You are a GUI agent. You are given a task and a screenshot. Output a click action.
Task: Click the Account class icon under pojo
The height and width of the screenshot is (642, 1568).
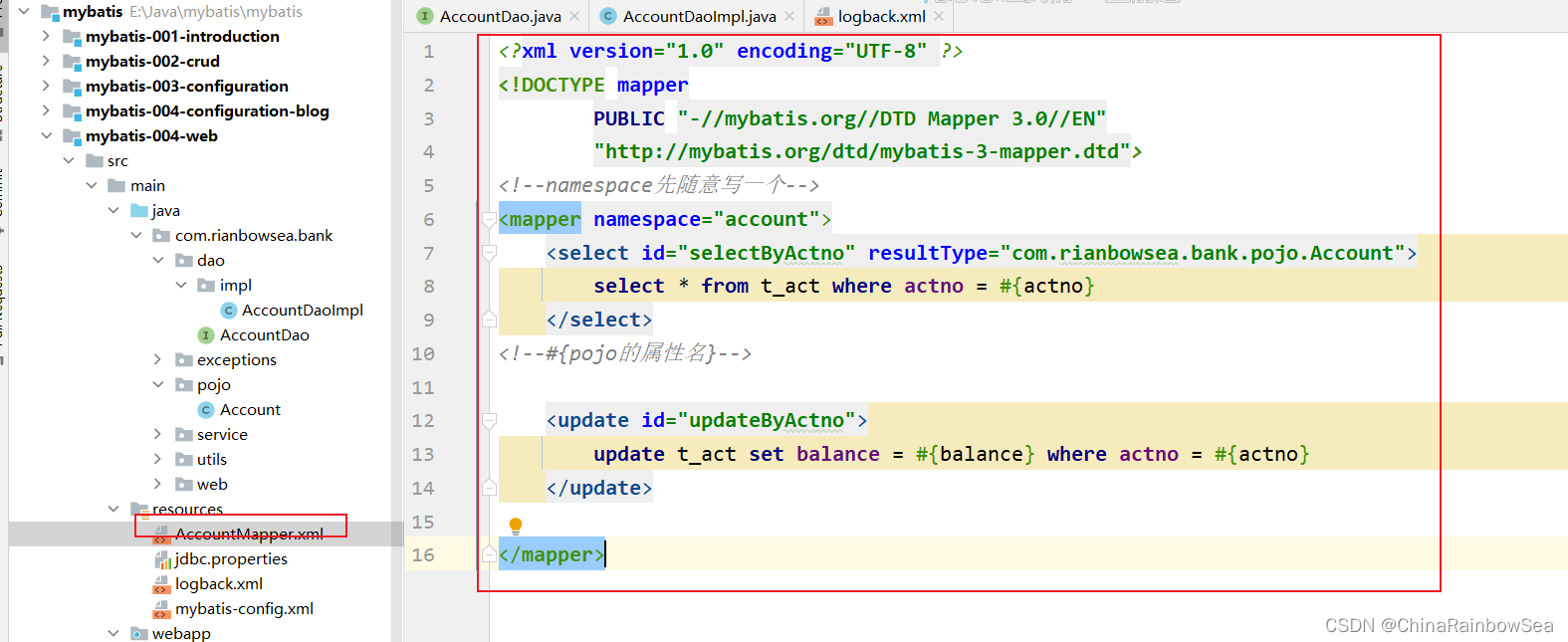tap(206, 410)
